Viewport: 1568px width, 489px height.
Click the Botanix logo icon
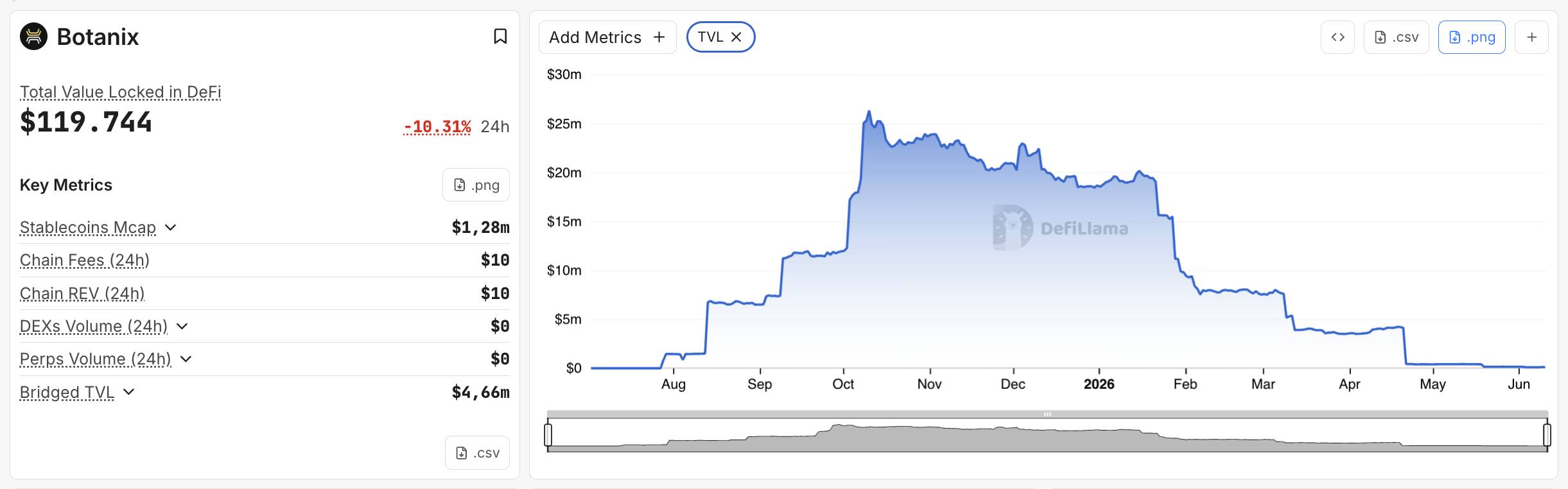point(34,37)
